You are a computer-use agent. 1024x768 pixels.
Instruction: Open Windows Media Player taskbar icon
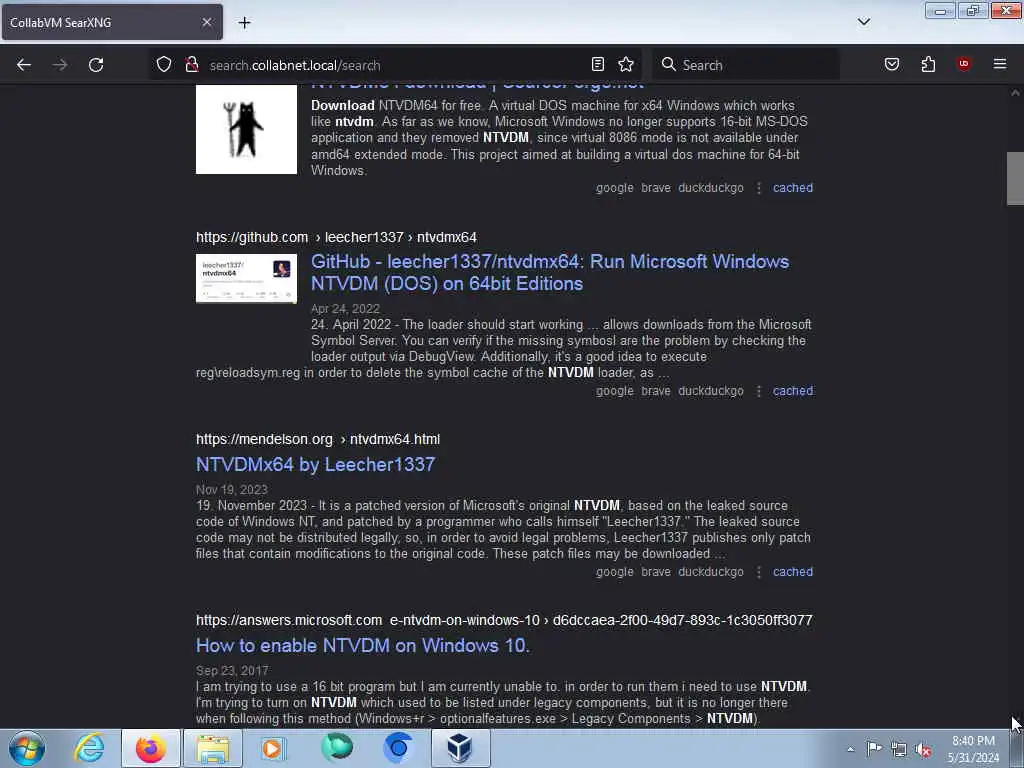274,748
